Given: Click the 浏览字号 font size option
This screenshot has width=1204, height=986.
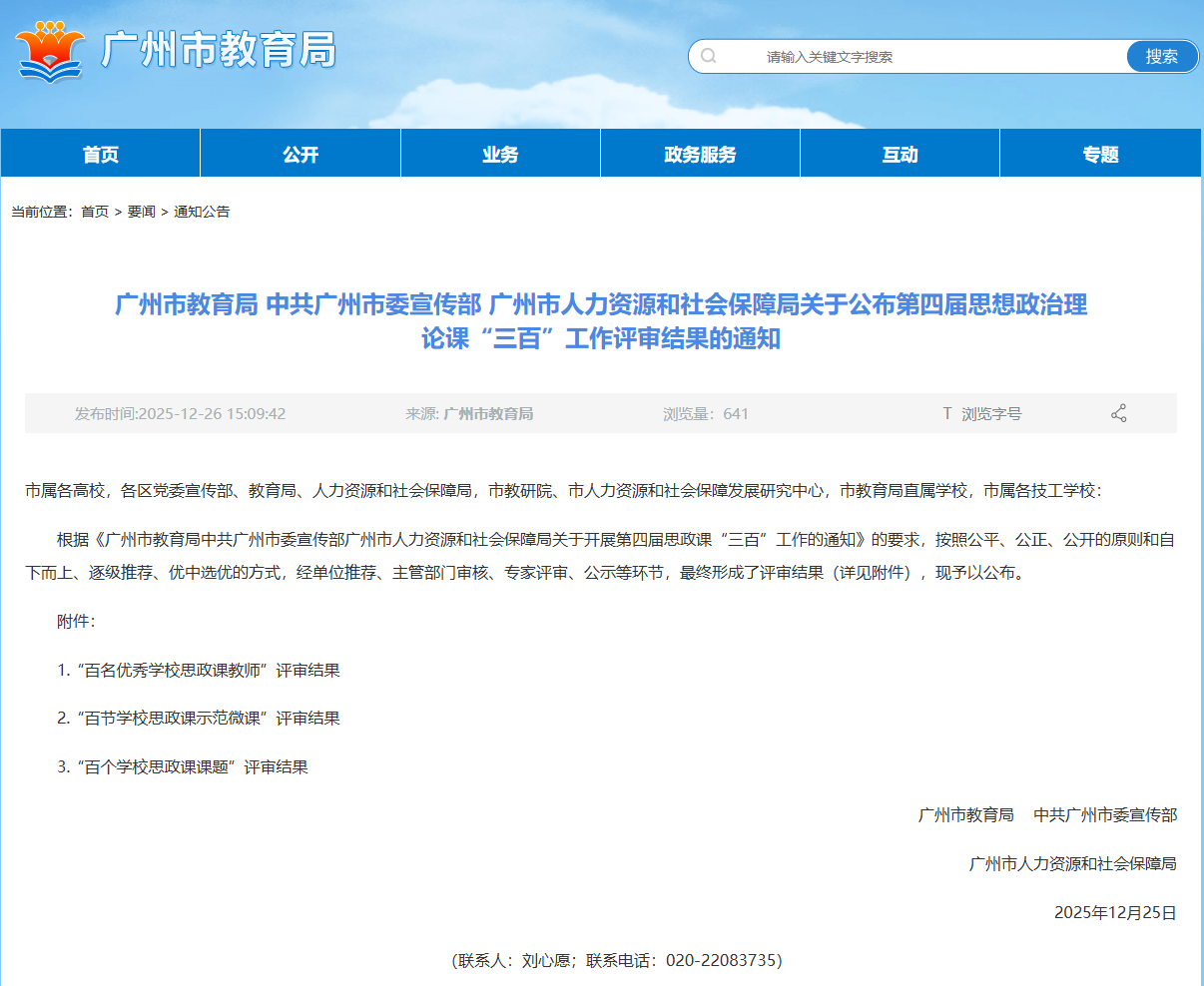Looking at the screenshot, I should 991,413.
